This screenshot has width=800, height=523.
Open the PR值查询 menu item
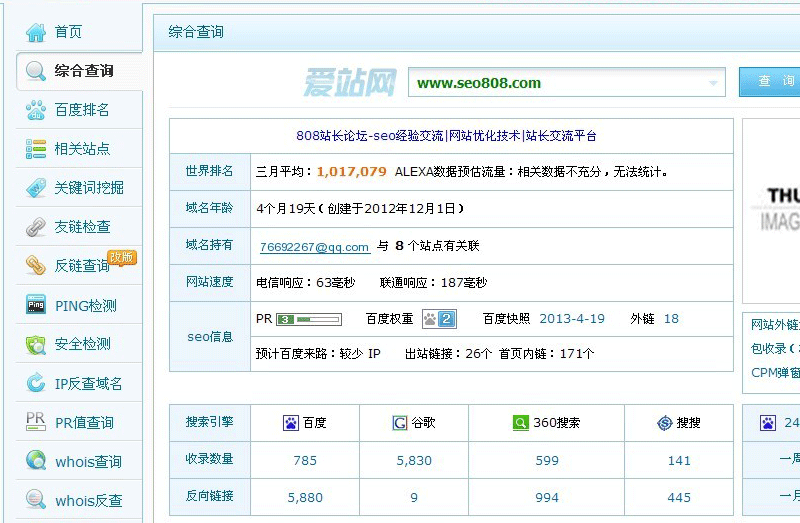84,423
